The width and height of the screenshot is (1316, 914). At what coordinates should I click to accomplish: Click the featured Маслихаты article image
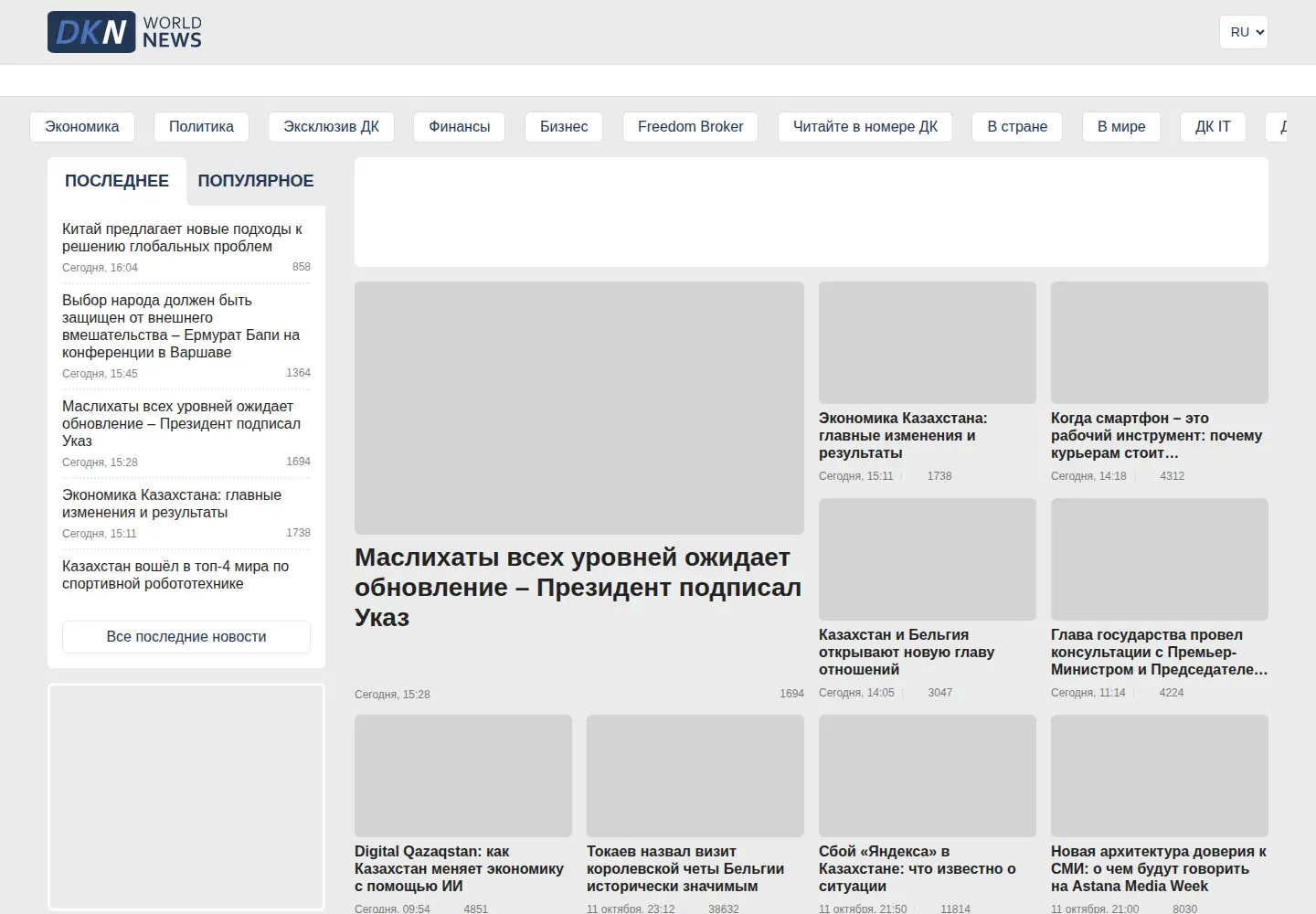coord(579,408)
